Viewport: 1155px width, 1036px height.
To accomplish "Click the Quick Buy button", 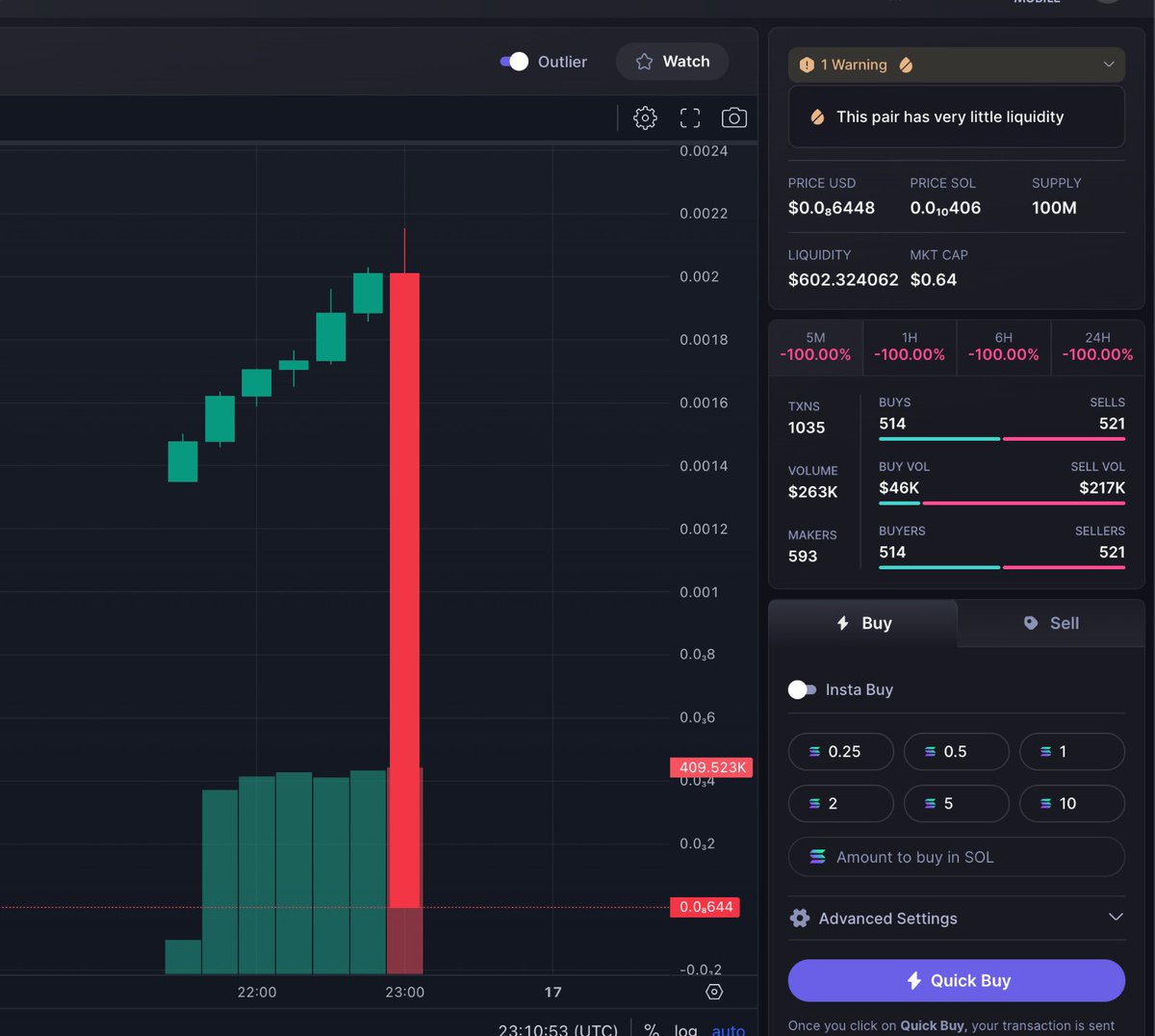I will (957, 980).
